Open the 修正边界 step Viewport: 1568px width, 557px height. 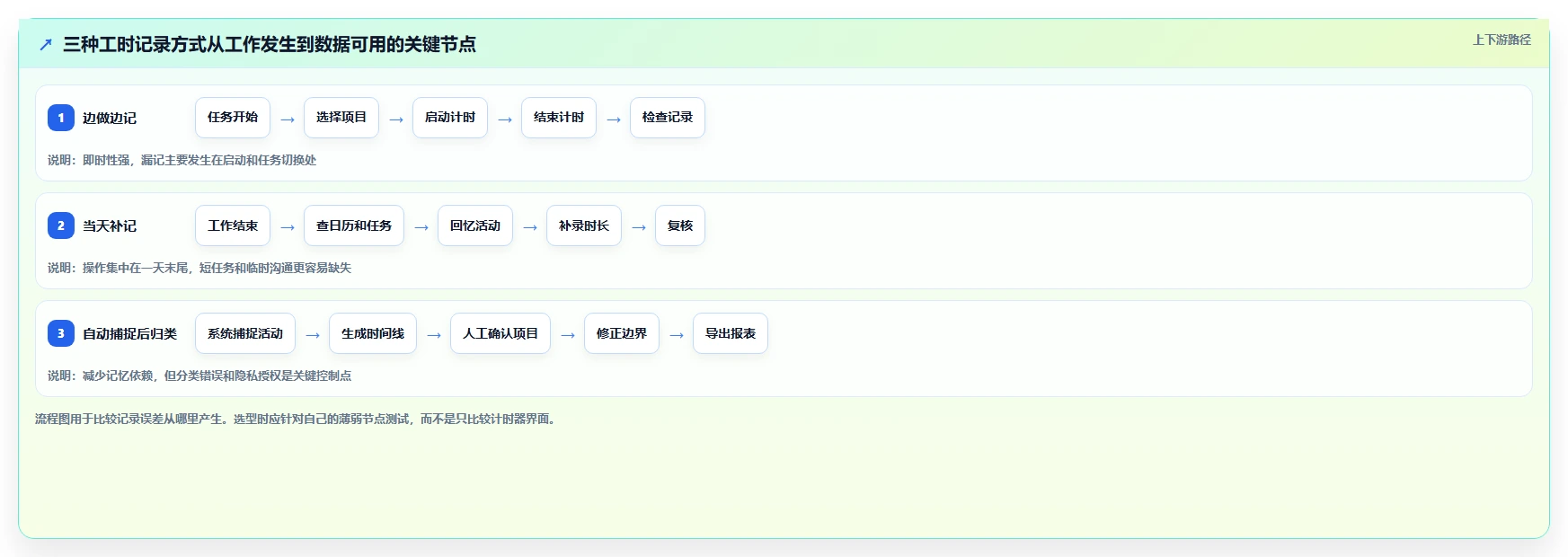coord(622,333)
